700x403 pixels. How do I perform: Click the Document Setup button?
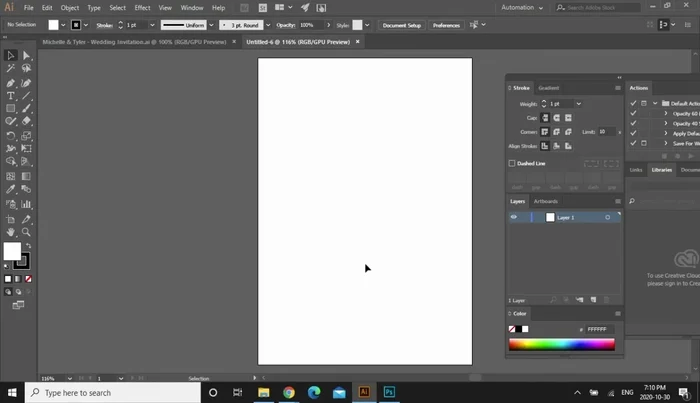[401, 25]
